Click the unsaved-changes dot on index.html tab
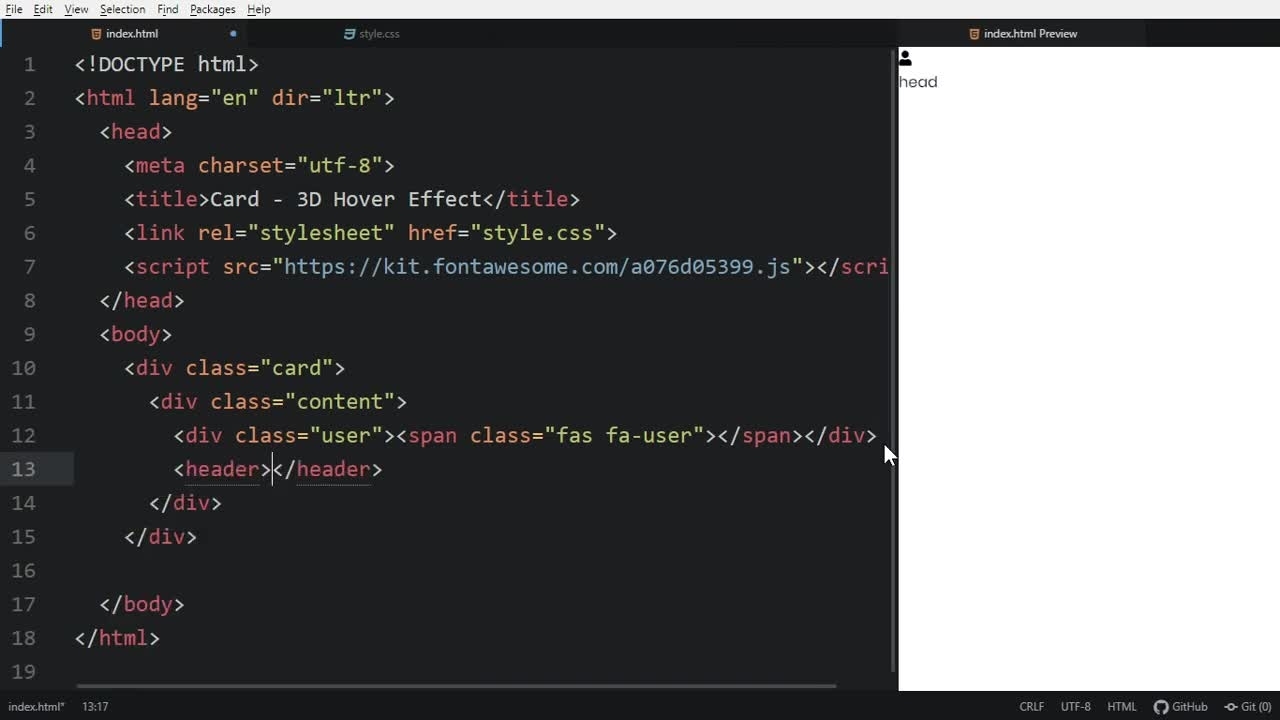Image resolution: width=1280 pixels, height=720 pixels. click(x=233, y=34)
